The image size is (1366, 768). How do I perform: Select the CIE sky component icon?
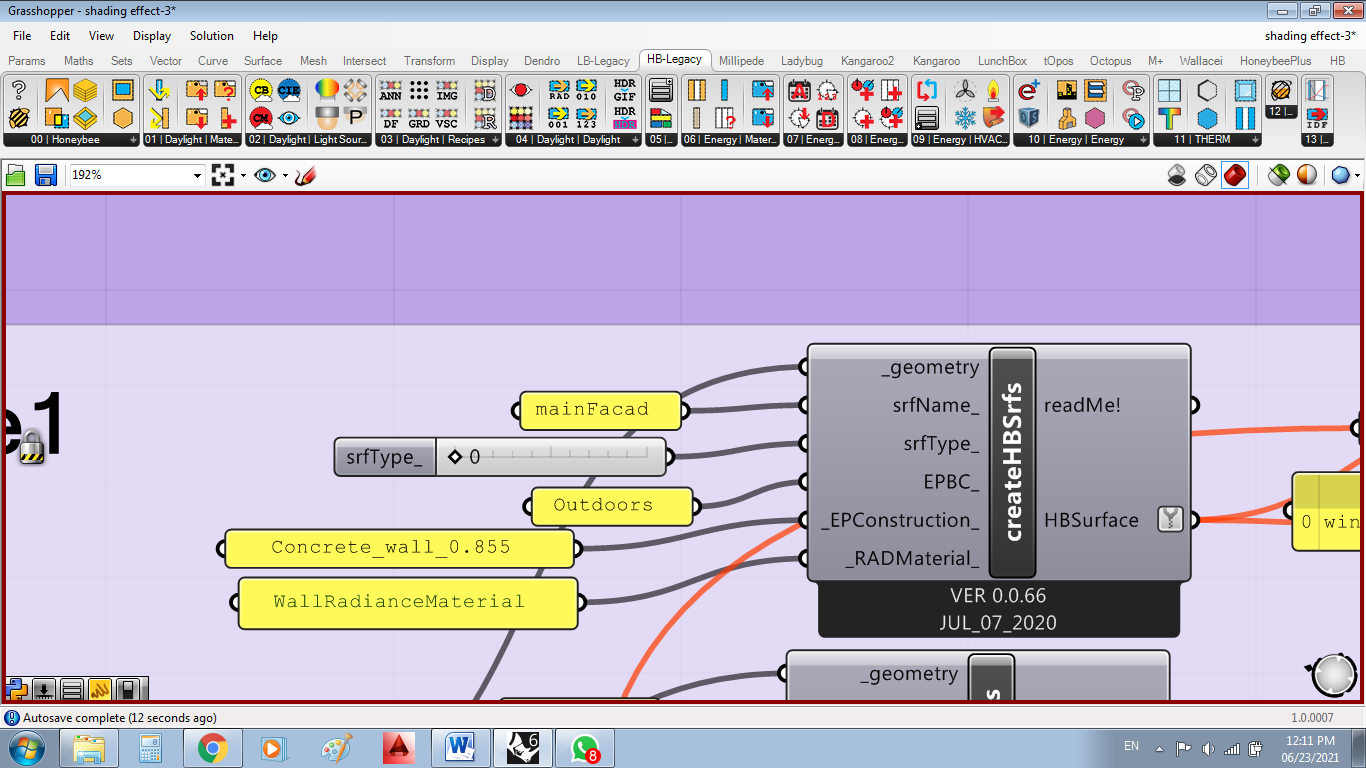click(289, 90)
